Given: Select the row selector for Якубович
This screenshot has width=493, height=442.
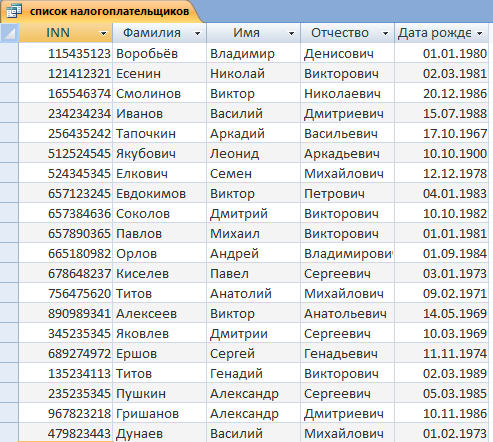Looking at the screenshot, I should [9, 153].
